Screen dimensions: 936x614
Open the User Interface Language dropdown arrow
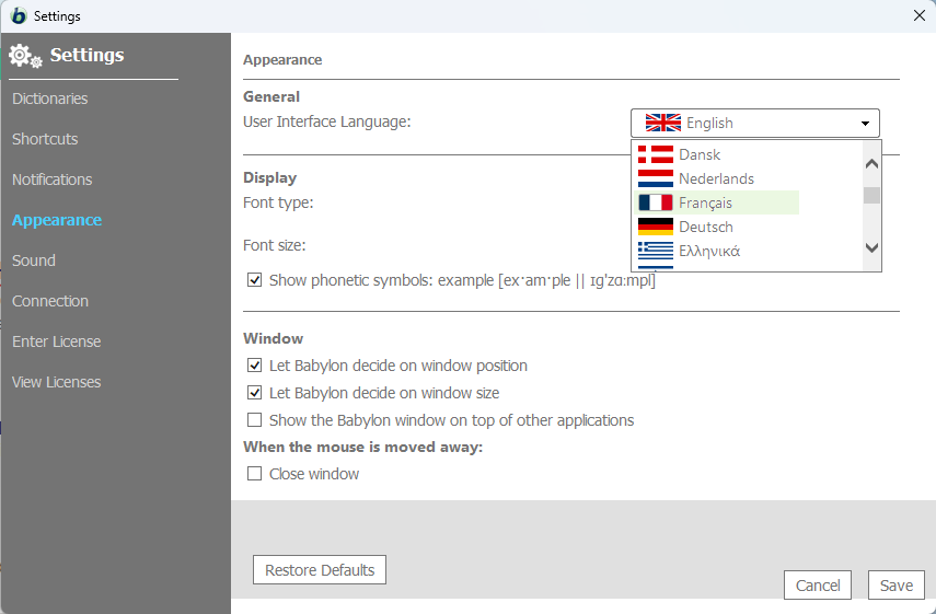click(x=865, y=124)
